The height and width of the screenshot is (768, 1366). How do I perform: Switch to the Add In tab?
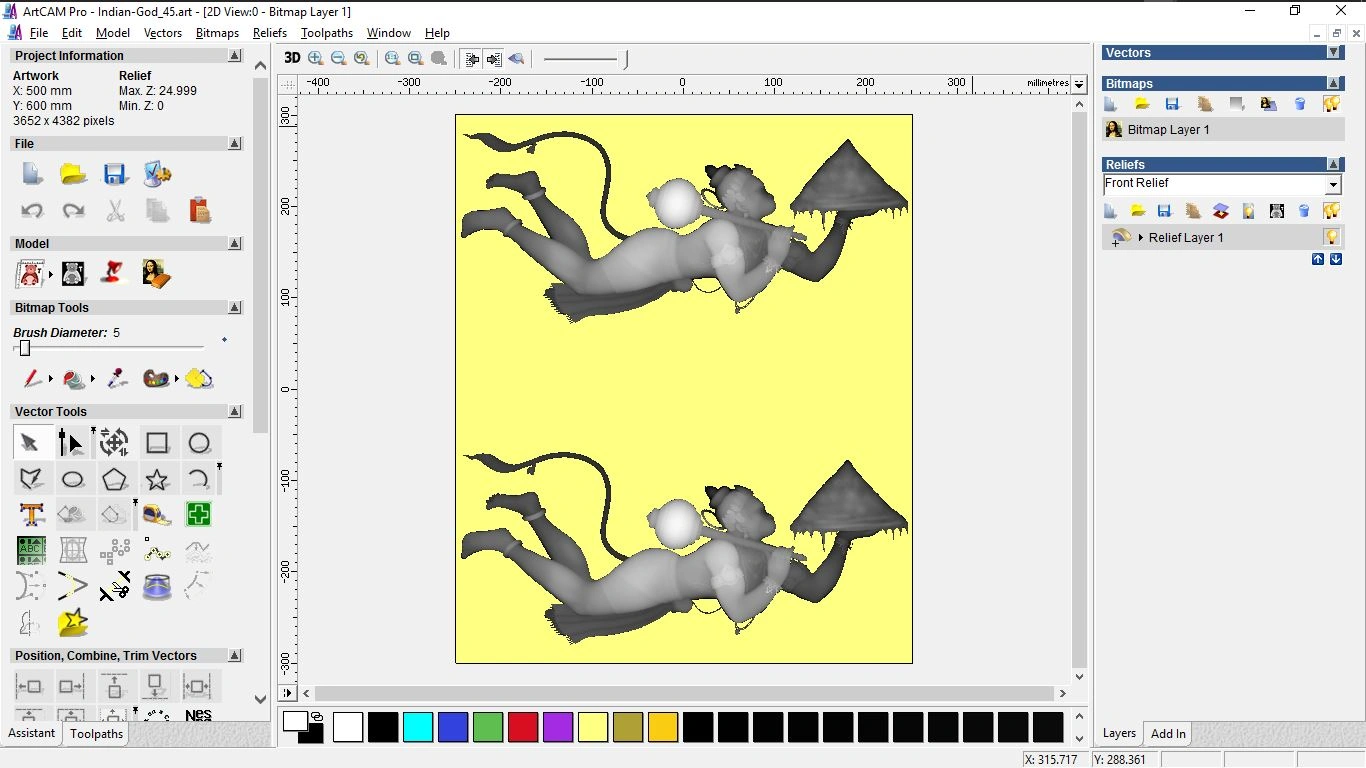click(x=1167, y=734)
